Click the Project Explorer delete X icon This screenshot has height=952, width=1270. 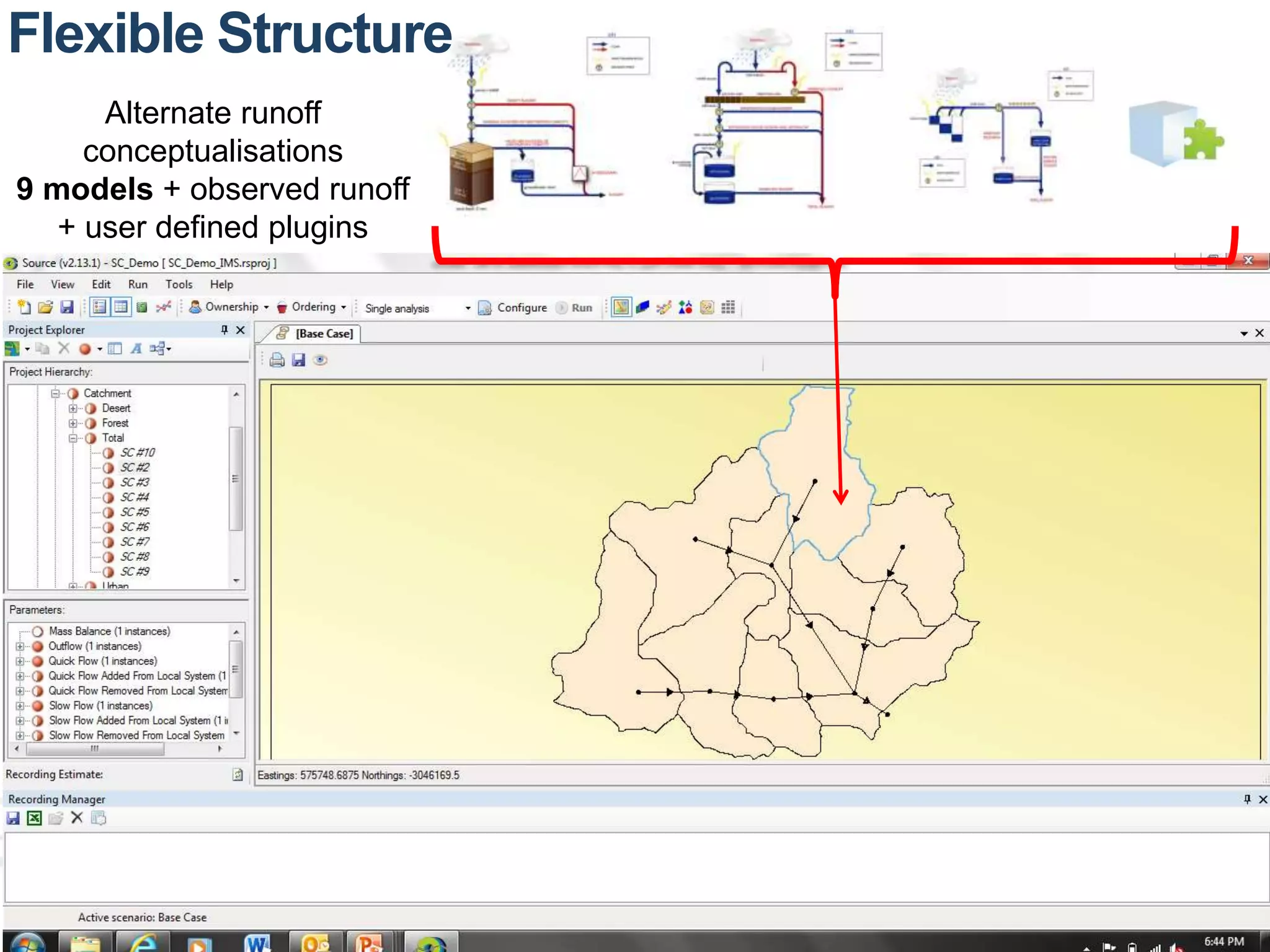tap(64, 348)
